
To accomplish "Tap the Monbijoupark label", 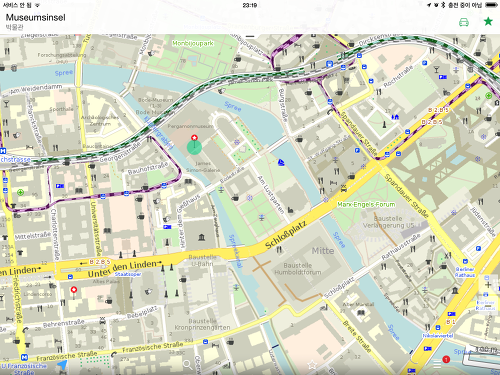I will click(x=193, y=43).
